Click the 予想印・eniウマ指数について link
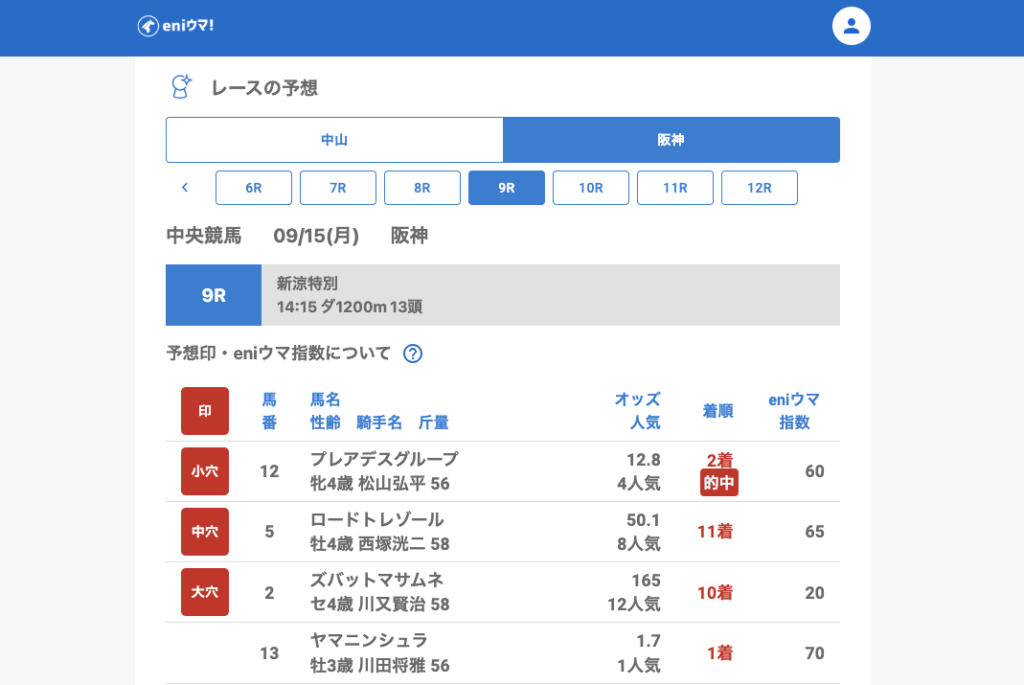Image resolution: width=1024 pixels, height=685 pixels. [278, 353]
